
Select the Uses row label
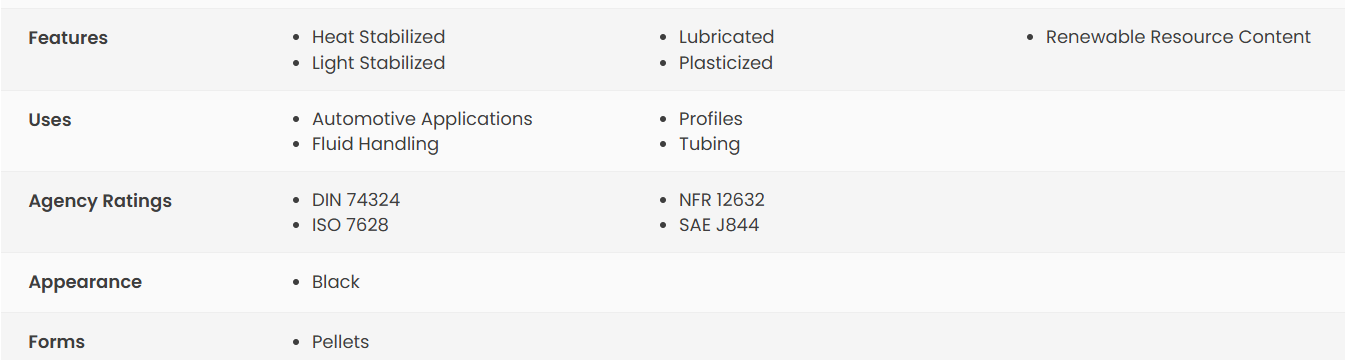(x=50, y=120)
